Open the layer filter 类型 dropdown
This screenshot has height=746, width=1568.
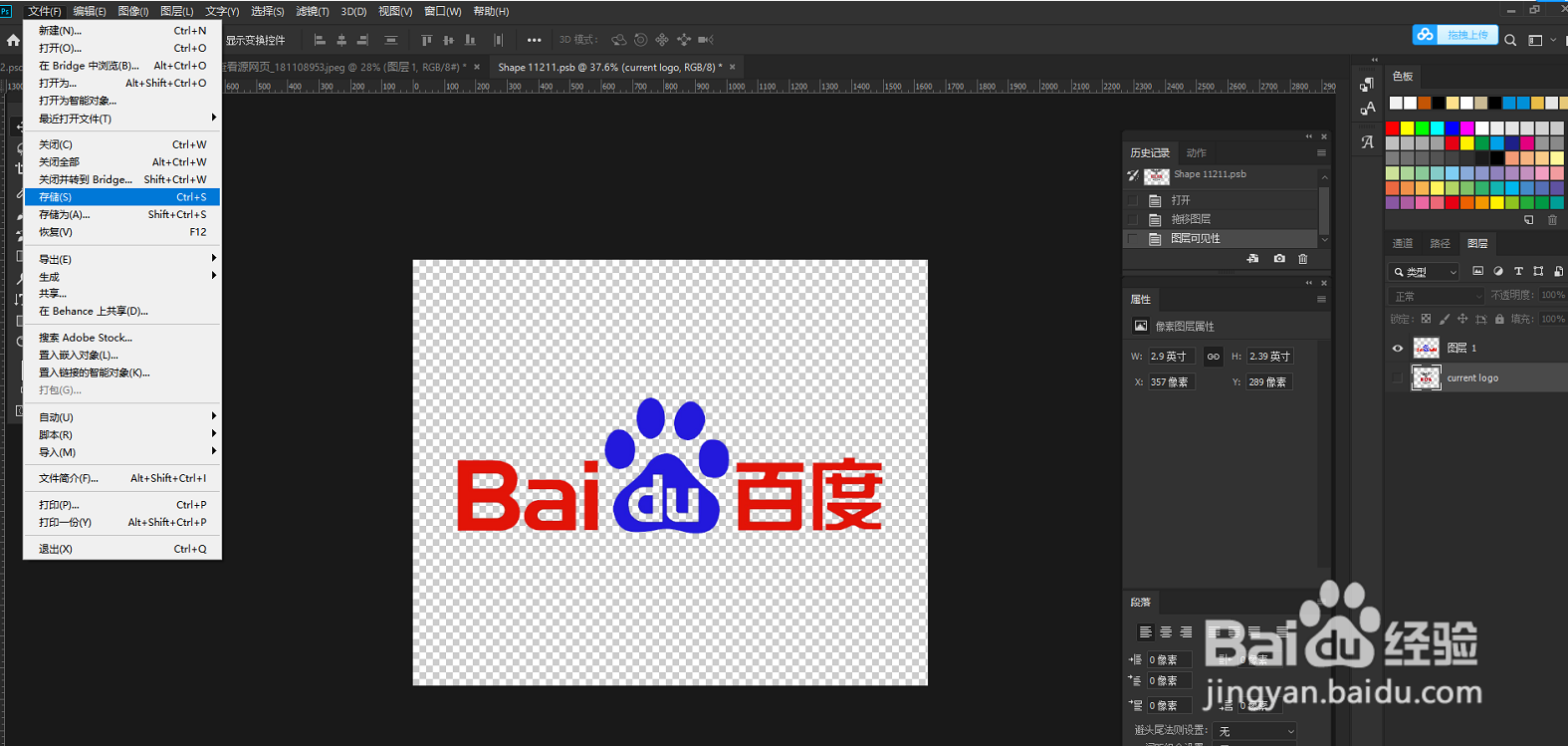point(1425,271)
